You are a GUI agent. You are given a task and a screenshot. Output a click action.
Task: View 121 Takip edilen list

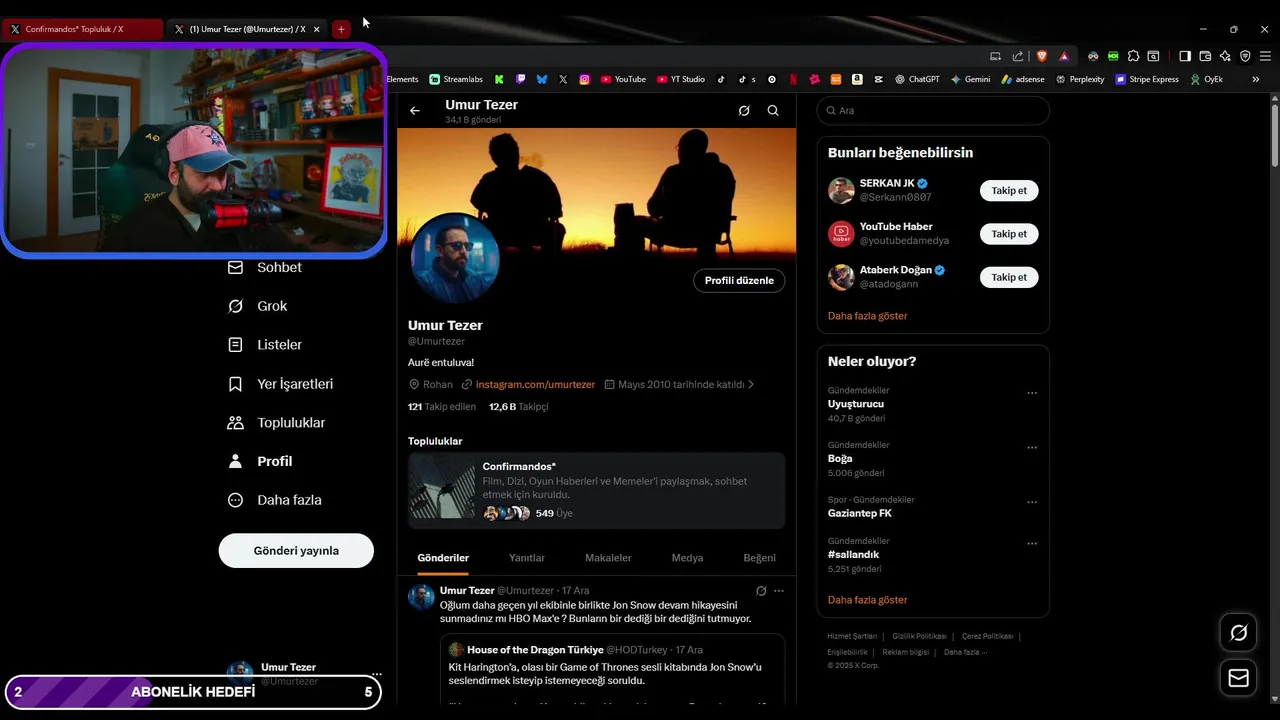click(442, 407)
